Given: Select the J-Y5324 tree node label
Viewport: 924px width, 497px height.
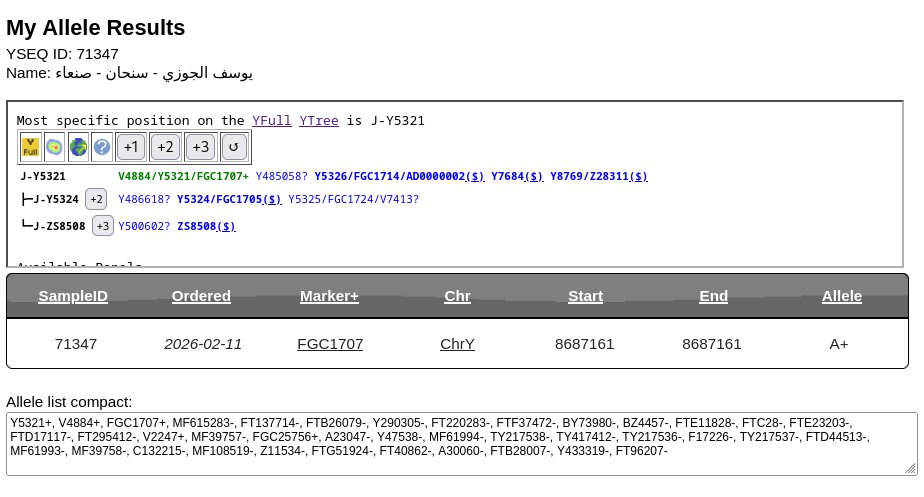Looking at the screenshot, I should (56, 199).
